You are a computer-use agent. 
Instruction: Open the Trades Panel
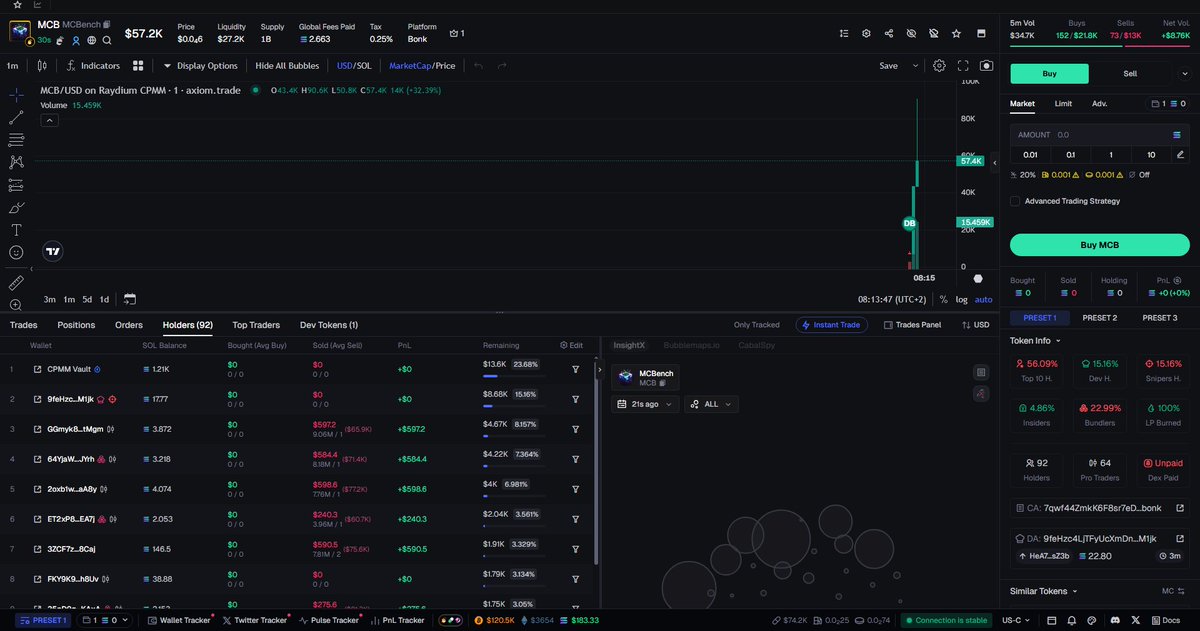(x=912, y=325)
